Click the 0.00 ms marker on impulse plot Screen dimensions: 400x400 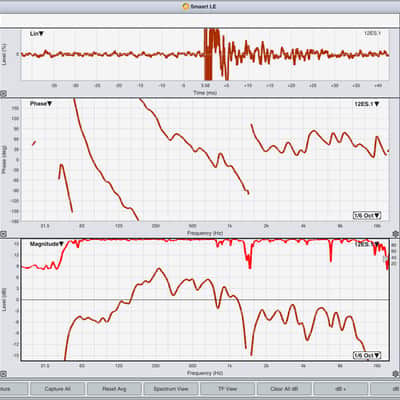coord(206,86)
